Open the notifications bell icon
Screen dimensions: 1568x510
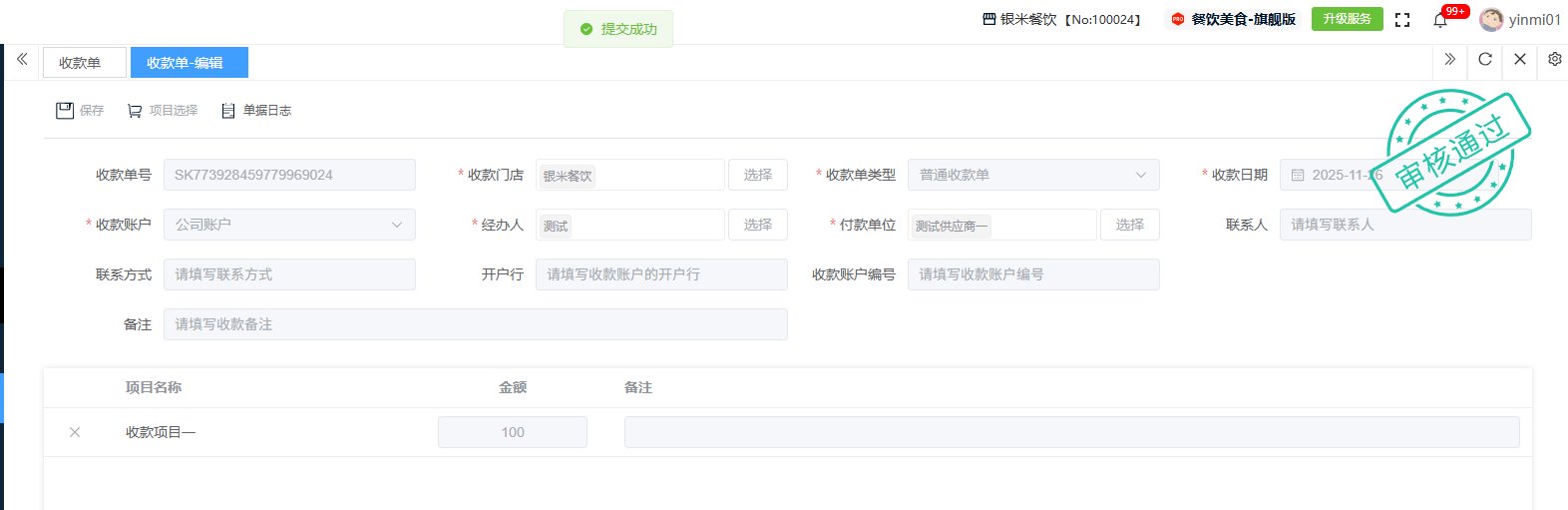click(1440, 20)
